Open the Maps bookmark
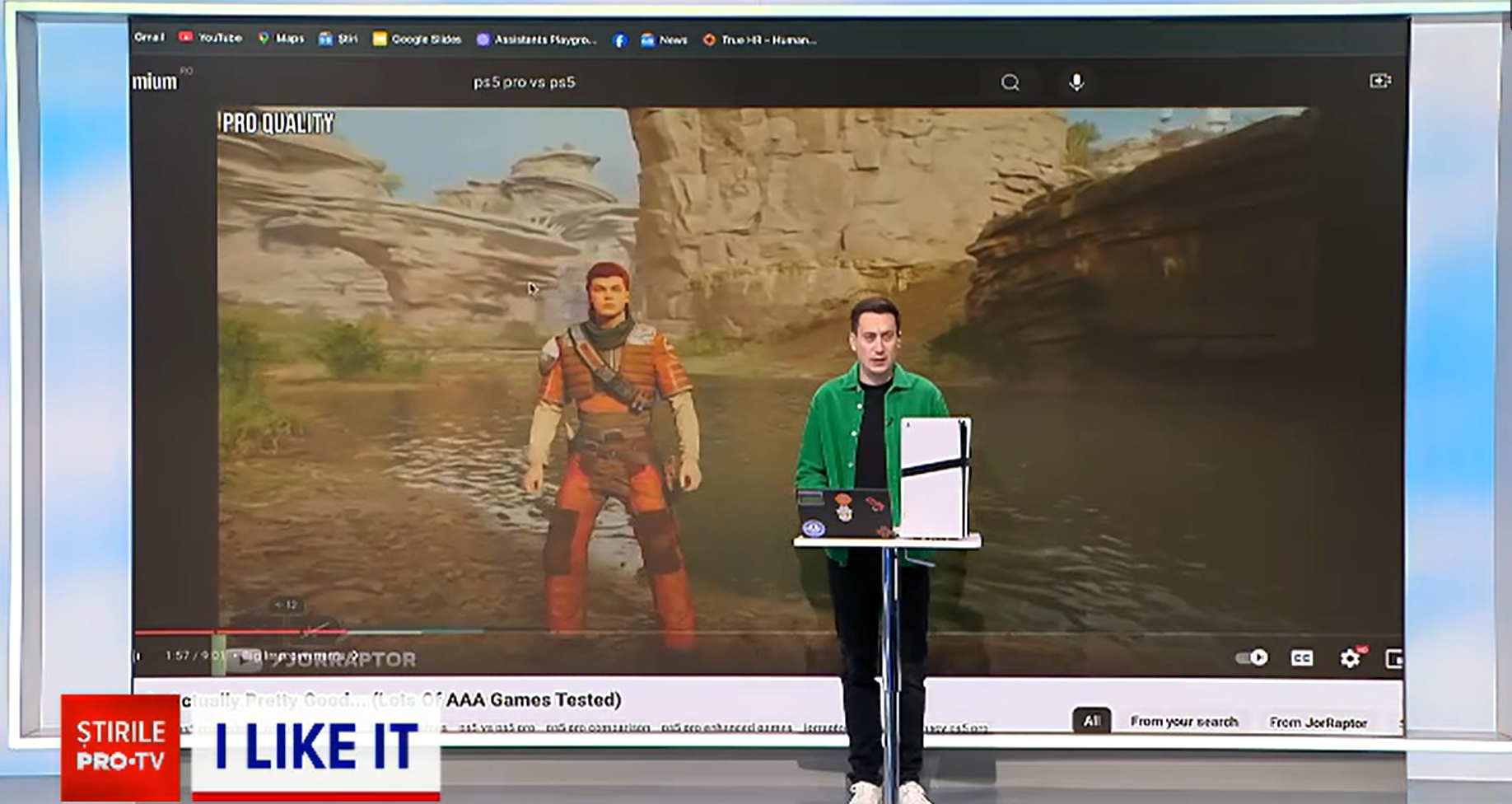The width and height of the screenshot is (1512, 804). coord(284,38)
